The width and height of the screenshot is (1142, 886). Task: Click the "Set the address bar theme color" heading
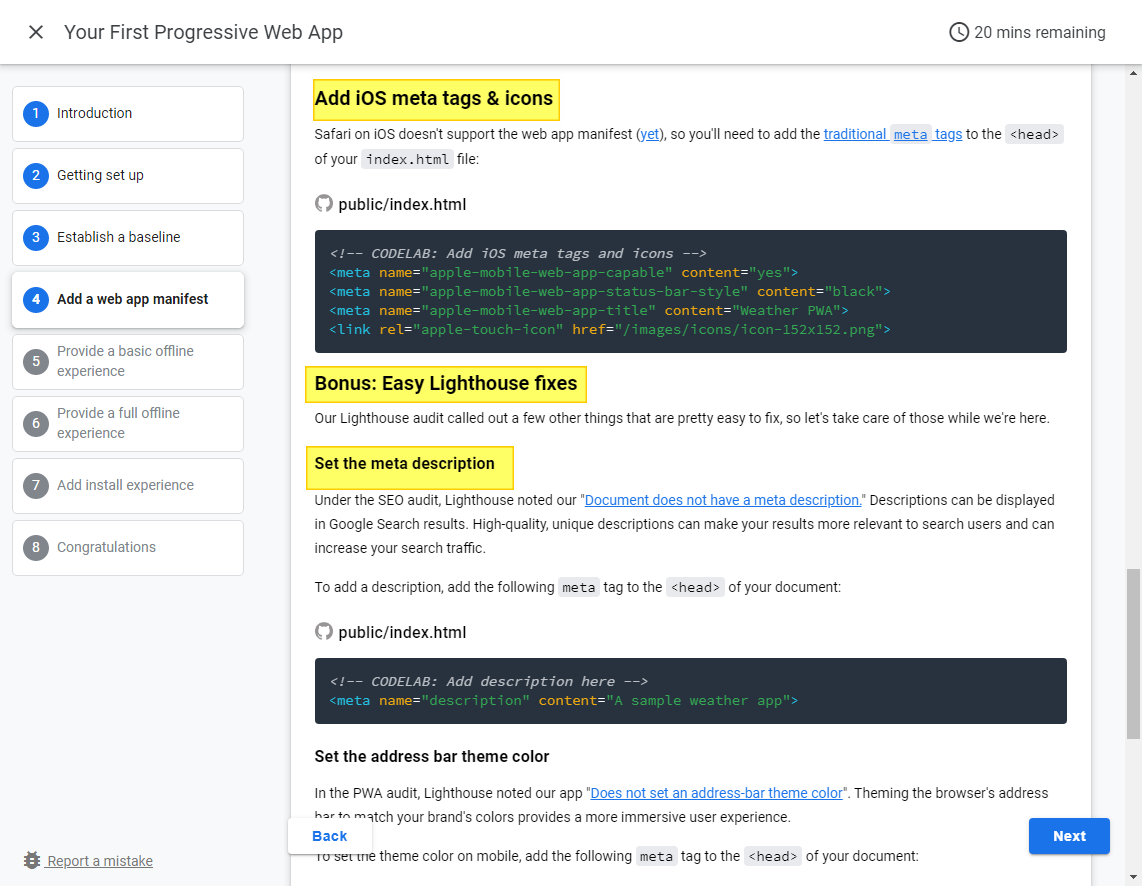click(x=432, y=756)
